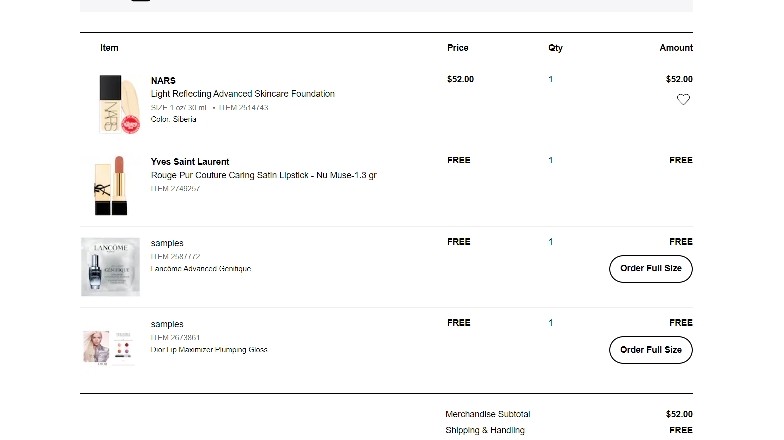Click the Price column header

click(458, 48)
